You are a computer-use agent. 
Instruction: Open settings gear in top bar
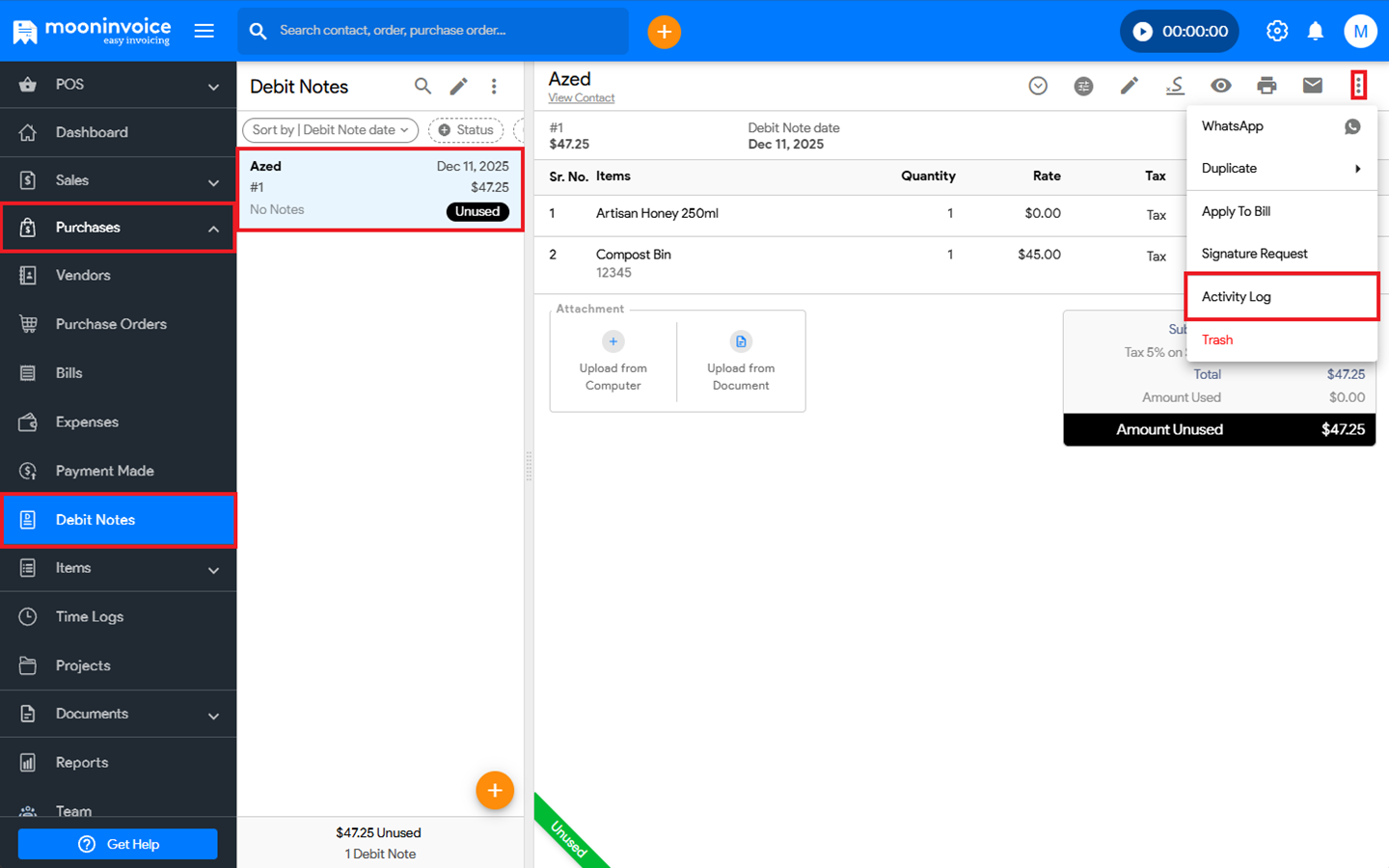point(1276,32)
